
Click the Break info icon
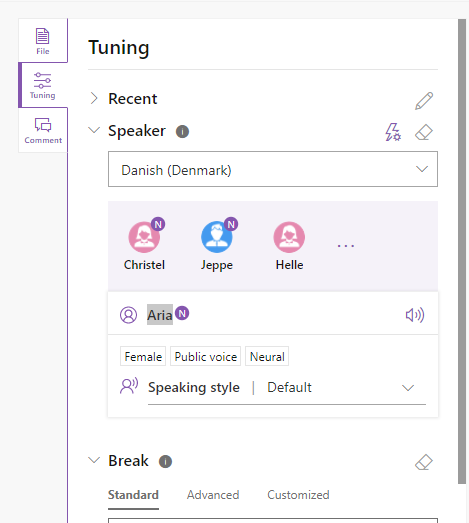click(165, 462)
